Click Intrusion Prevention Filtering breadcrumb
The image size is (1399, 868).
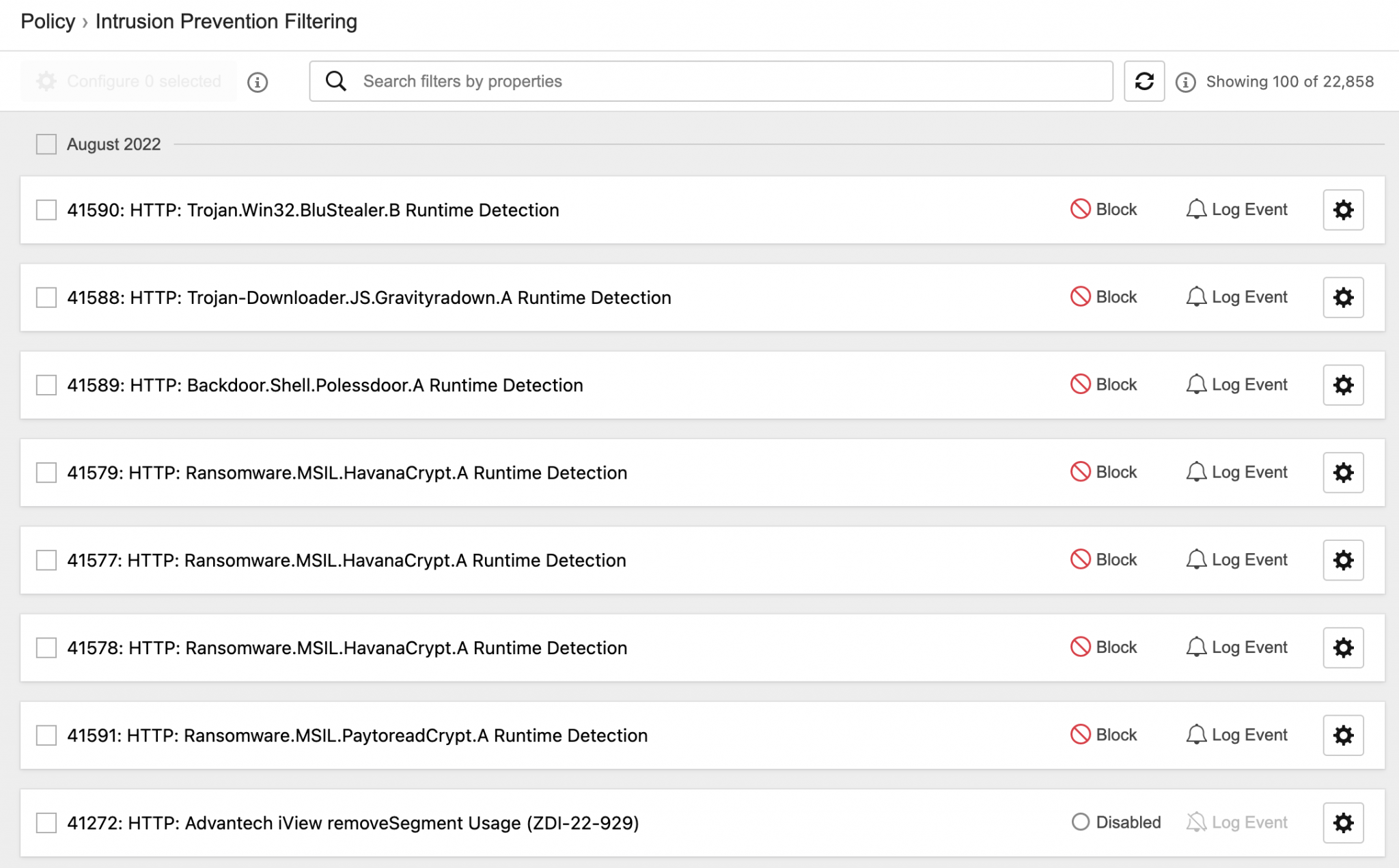point(226,22)
